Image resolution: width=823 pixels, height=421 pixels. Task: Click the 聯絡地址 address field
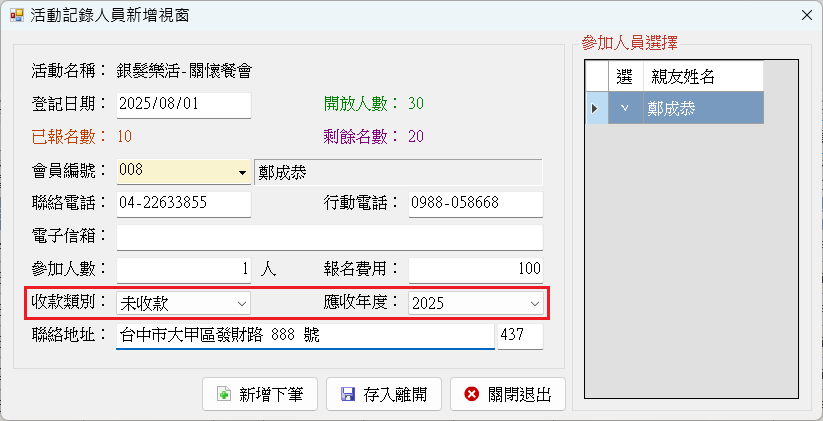pos(305,336)
